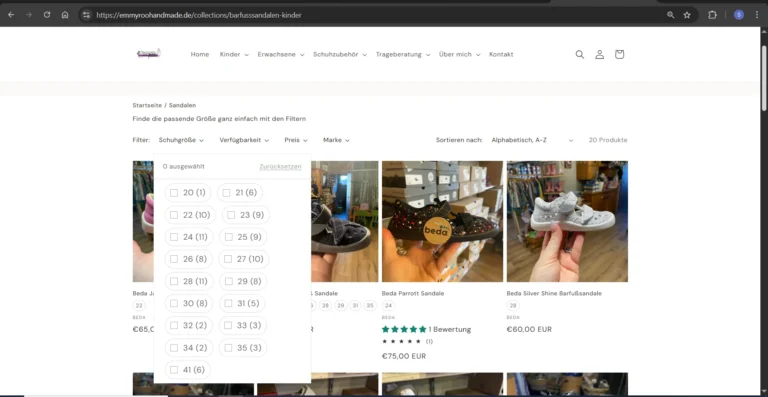Expand the Verfügbarkeit filter
The height and width of the screenshot is (397, 768).
pos(244,140)
